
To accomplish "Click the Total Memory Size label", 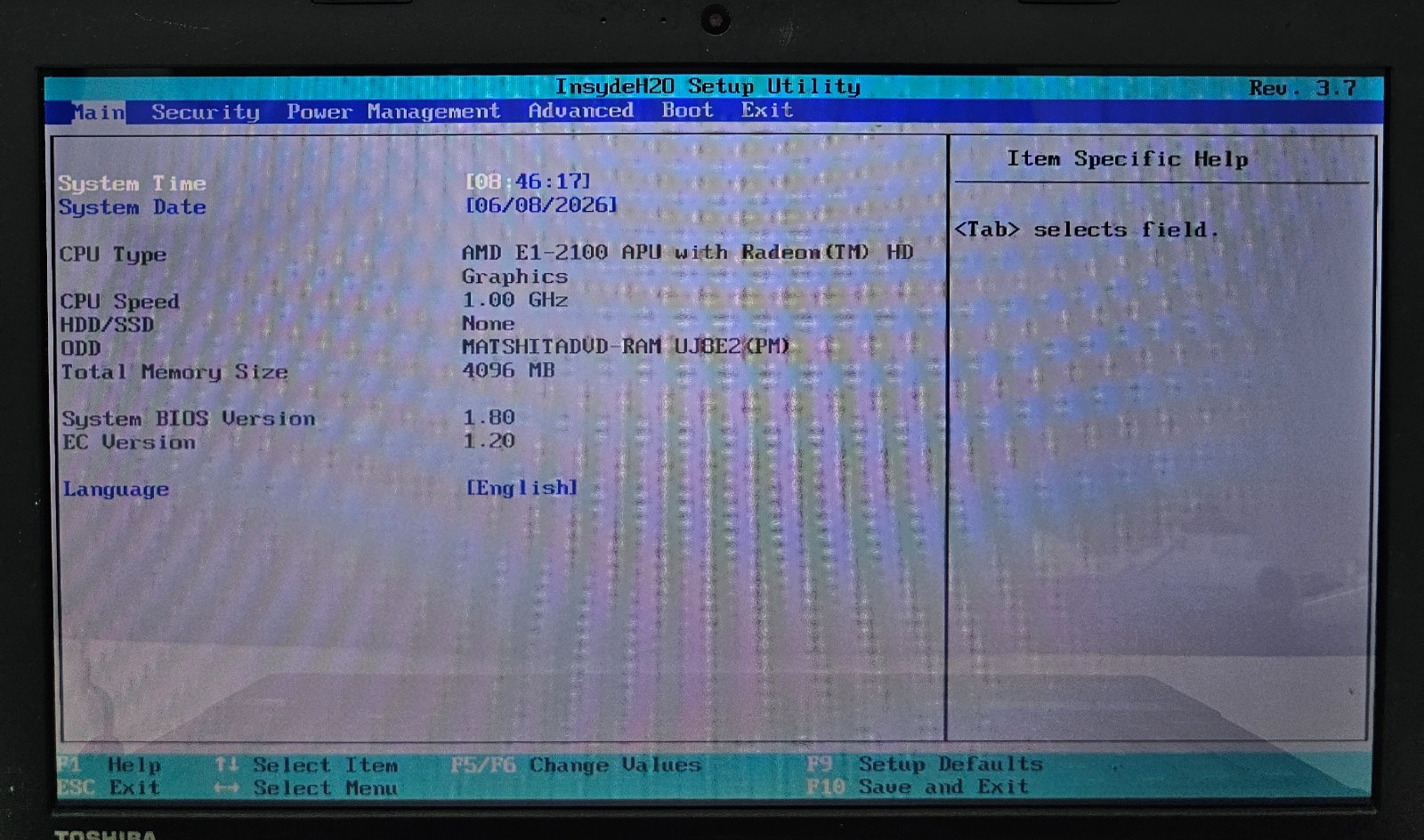I will coord(174,372).
